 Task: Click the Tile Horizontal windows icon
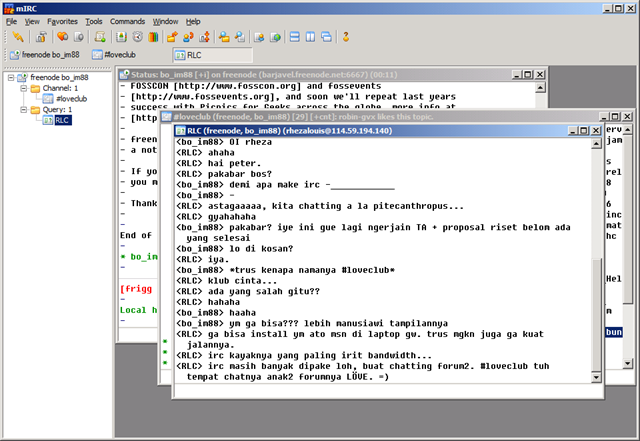pyautogui.click(x=294, y=37)
